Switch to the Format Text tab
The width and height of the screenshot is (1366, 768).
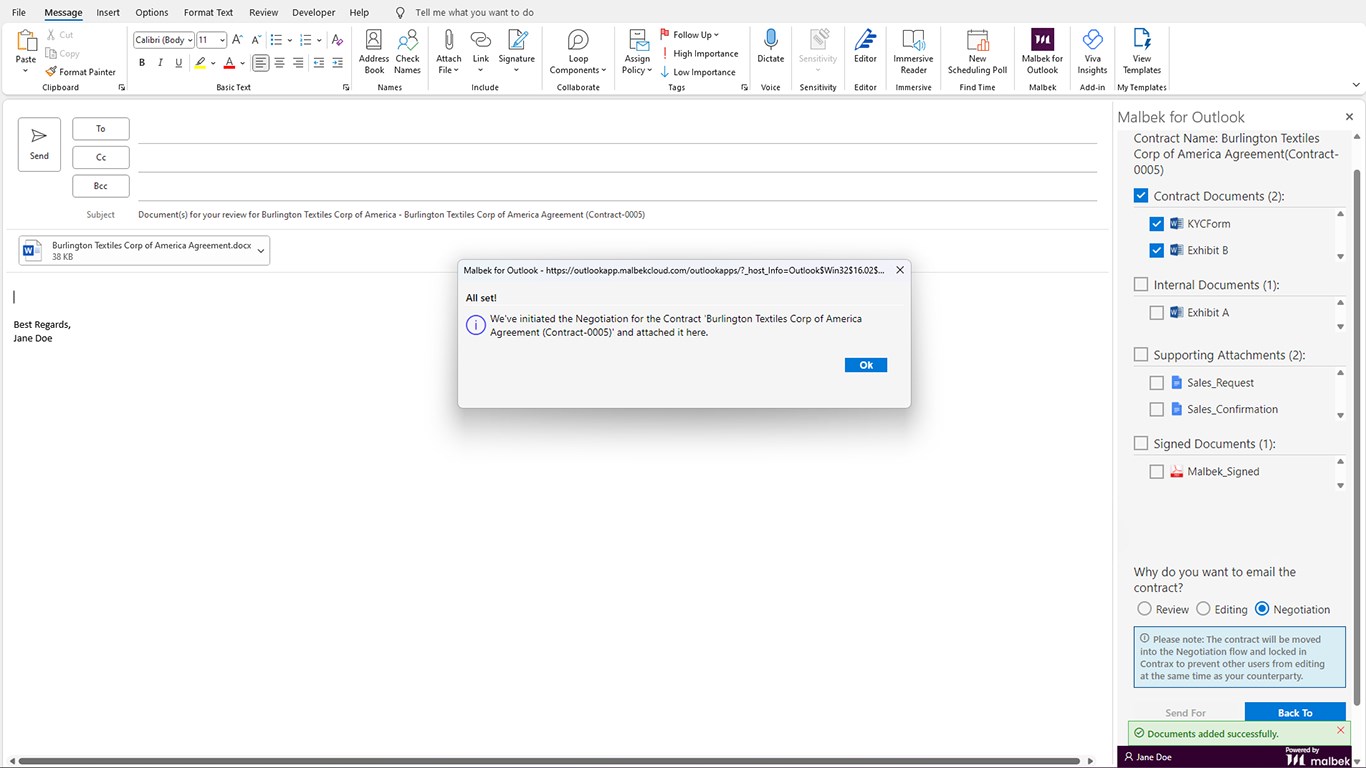[208, 13]
